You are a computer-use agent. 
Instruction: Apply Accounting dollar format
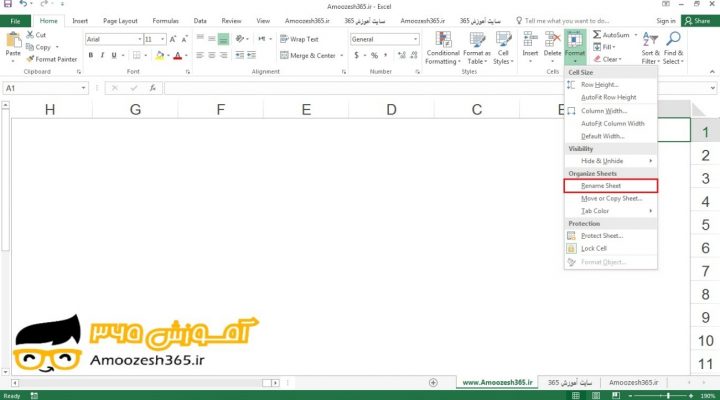click(x=356, y=56)
